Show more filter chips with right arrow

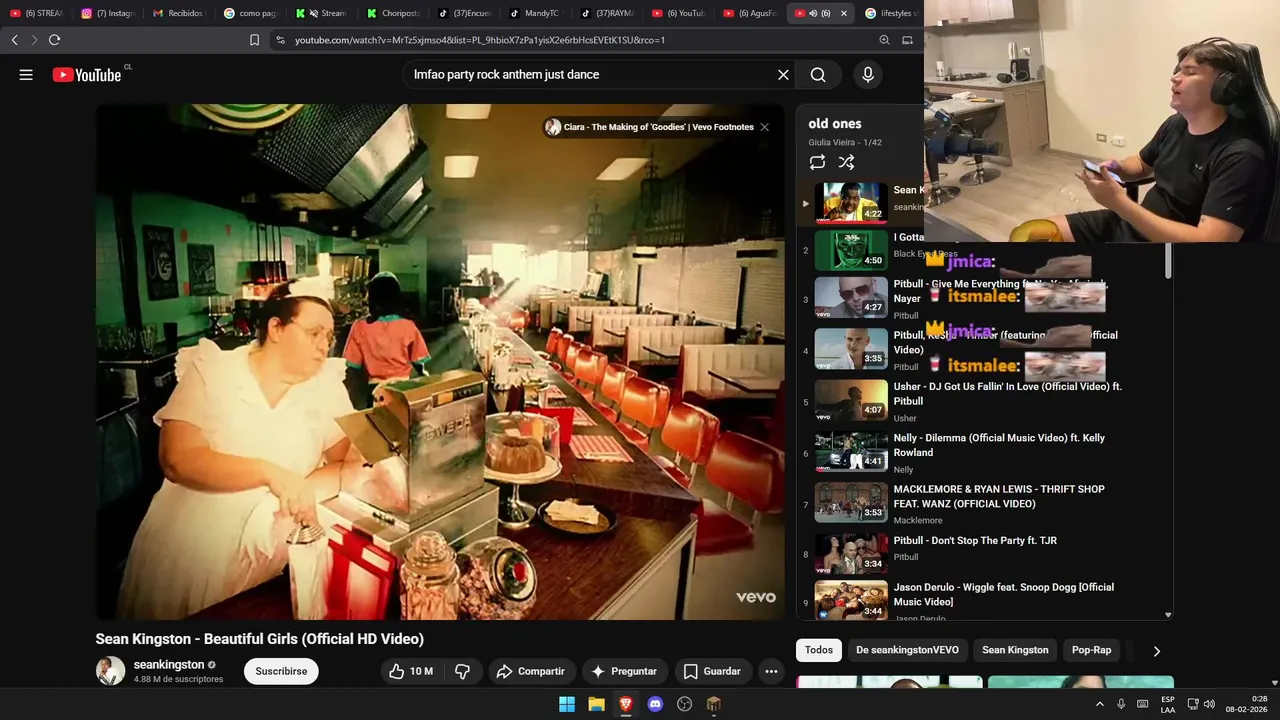pos(1157,651)
